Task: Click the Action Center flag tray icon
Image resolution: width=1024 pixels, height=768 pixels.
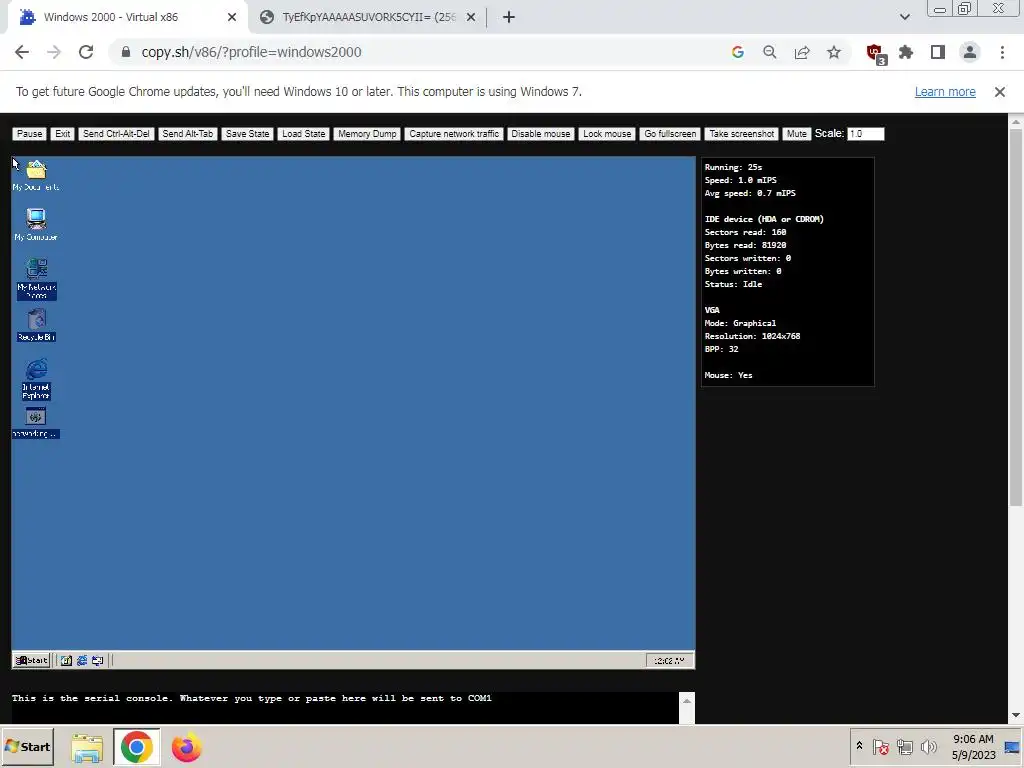Action: (x=881, y=747)
